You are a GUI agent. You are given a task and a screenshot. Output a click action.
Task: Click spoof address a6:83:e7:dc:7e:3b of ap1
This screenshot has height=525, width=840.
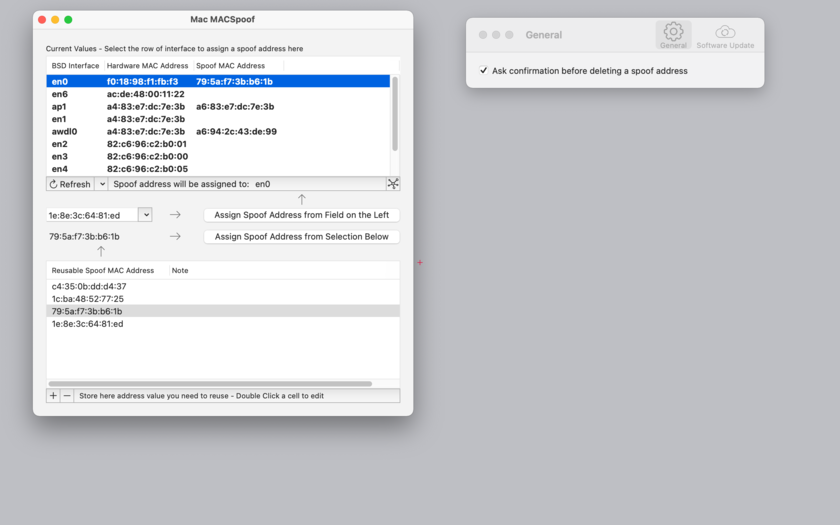point(235,107)
